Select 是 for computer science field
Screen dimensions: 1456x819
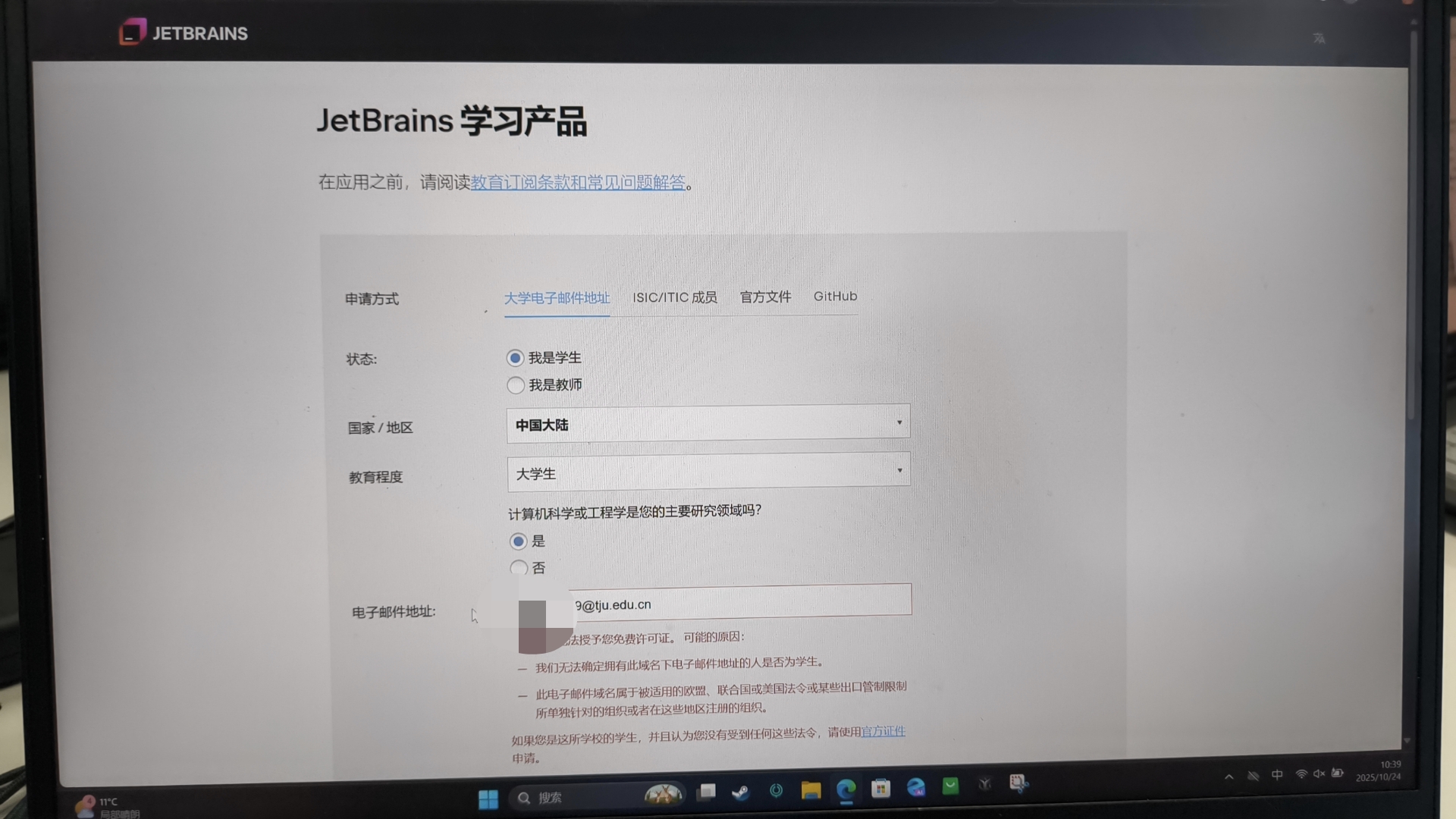click(519, 541)
